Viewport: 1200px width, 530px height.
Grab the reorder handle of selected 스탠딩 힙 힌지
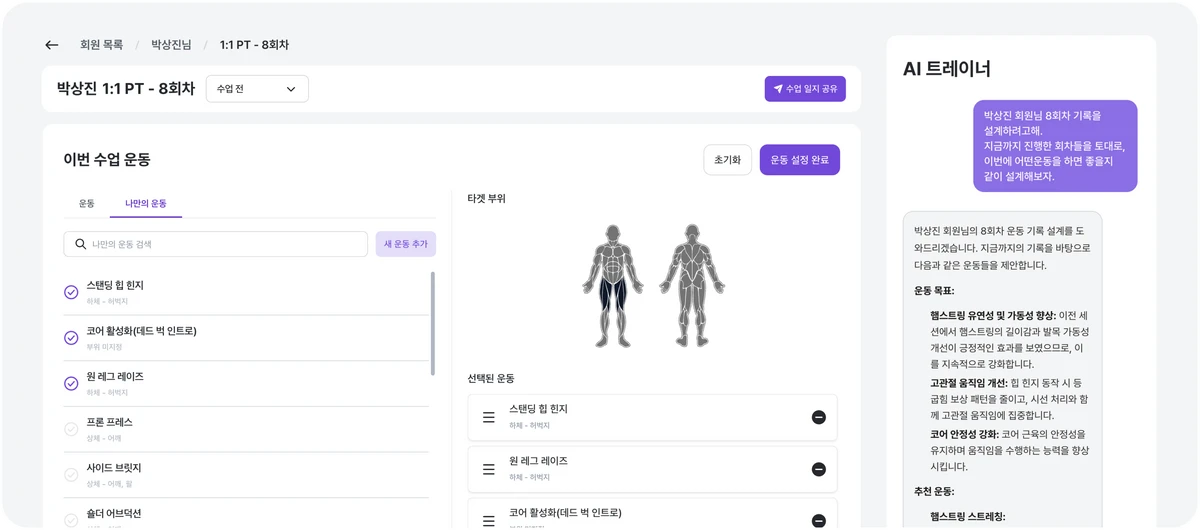[x=489, y=417]
